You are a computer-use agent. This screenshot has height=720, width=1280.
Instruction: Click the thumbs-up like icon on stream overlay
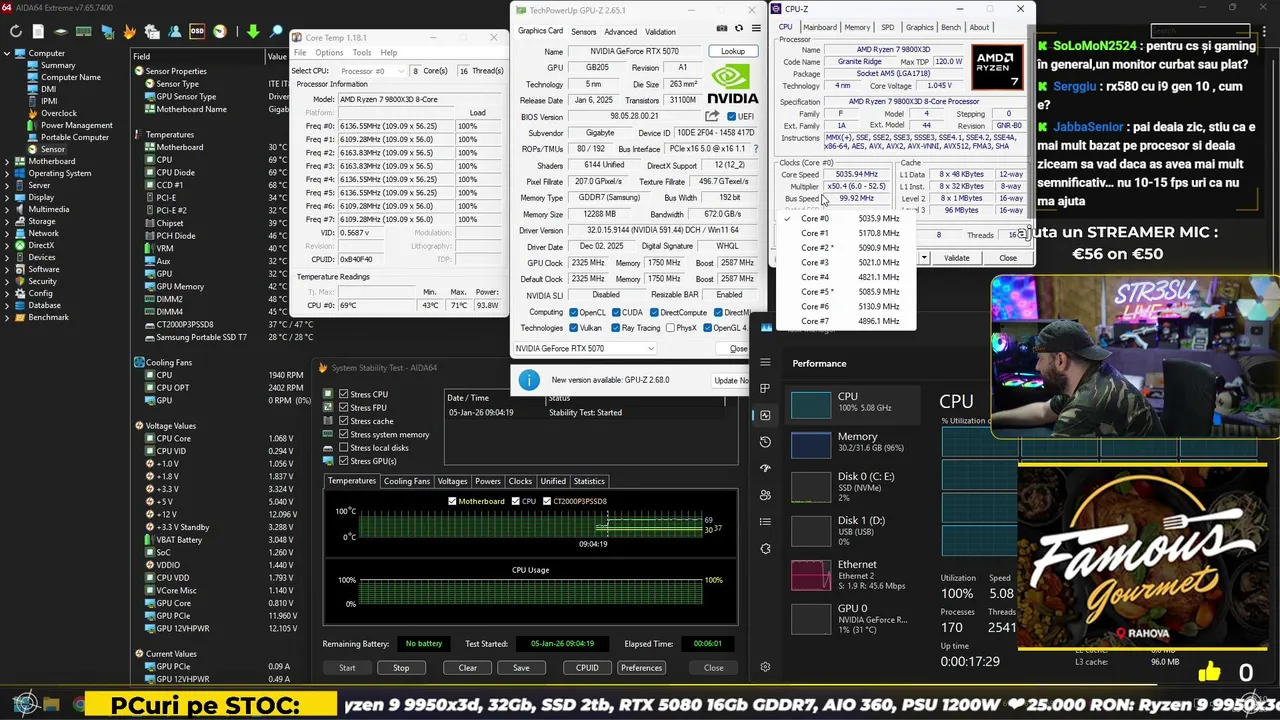tap(1209, 672)
